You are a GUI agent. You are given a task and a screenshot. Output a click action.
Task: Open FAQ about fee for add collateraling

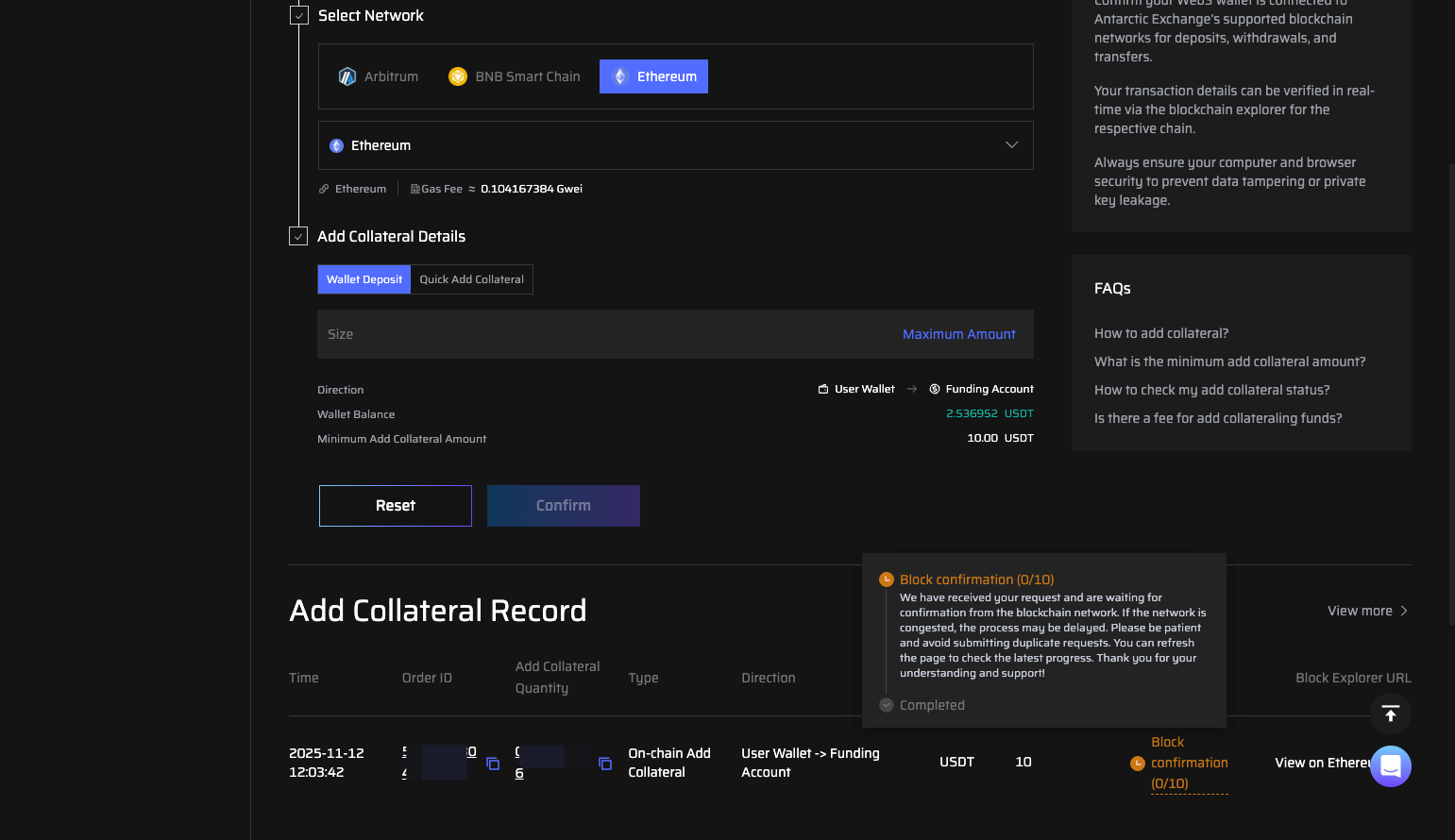point(1218,418)
